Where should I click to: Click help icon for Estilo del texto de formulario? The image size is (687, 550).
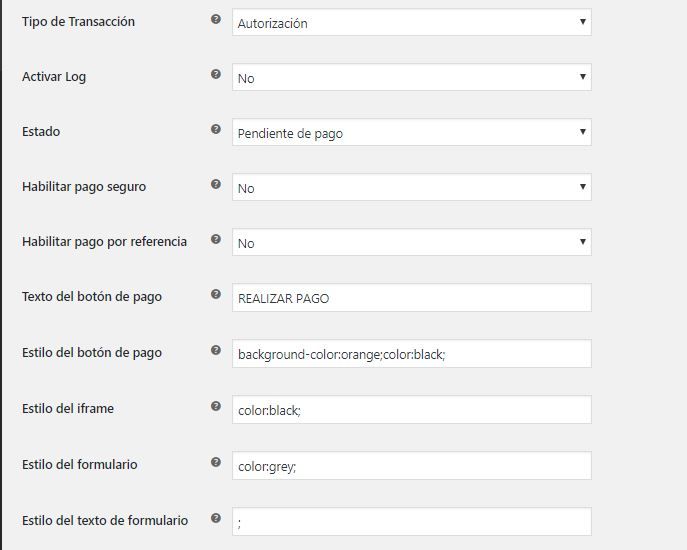point(216,518)
